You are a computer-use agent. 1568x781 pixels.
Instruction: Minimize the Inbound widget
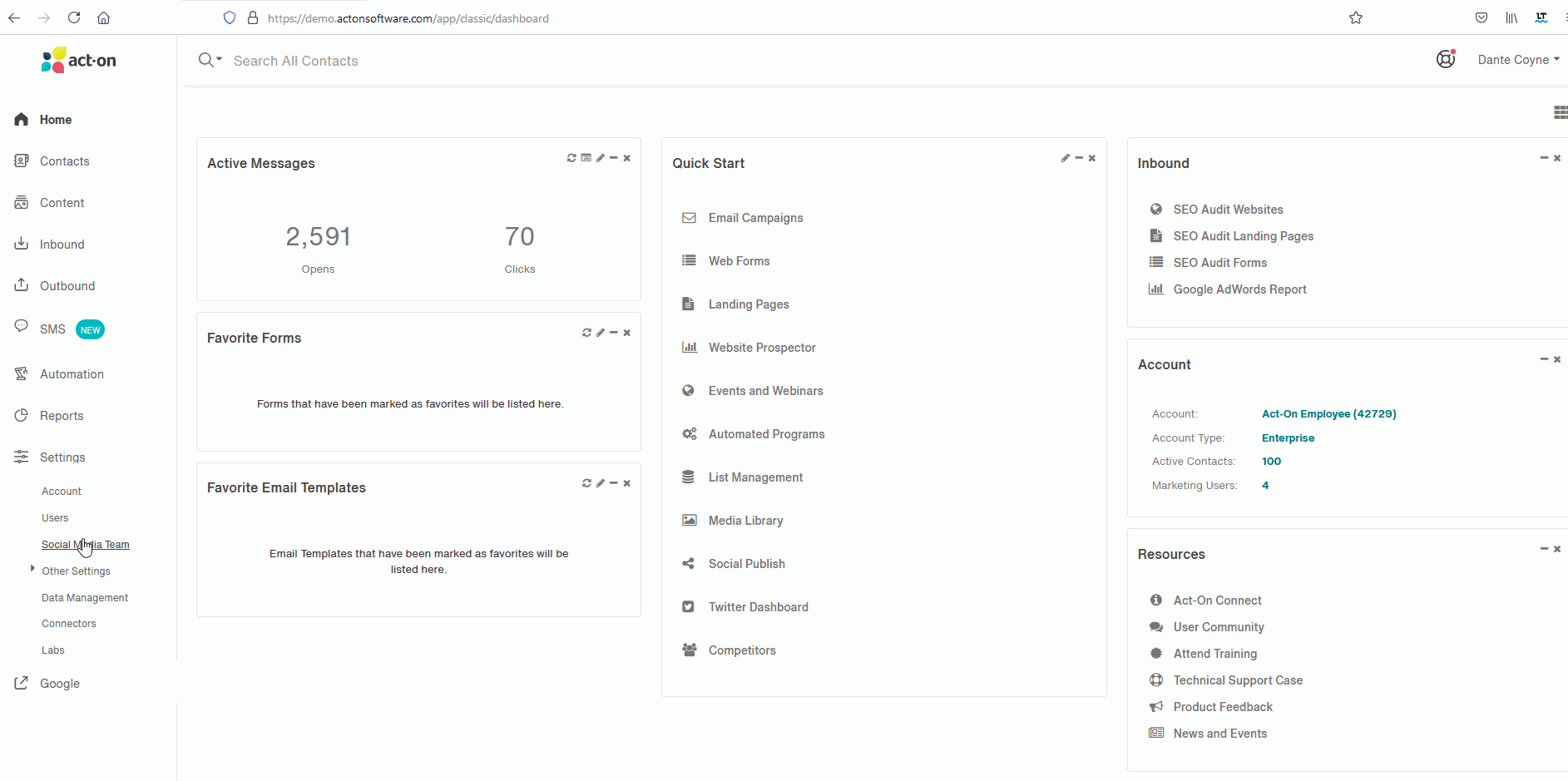tap(1544, 158)
